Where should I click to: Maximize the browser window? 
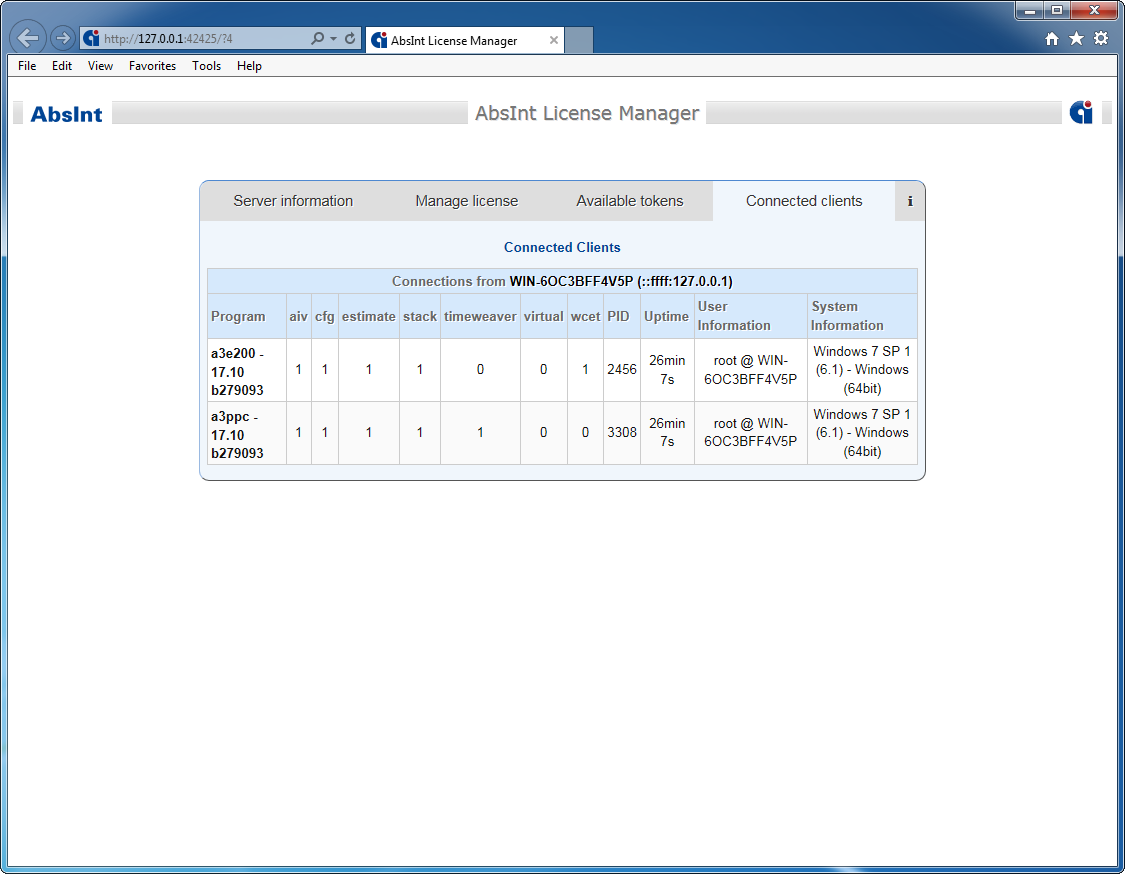coord(1057,10)
